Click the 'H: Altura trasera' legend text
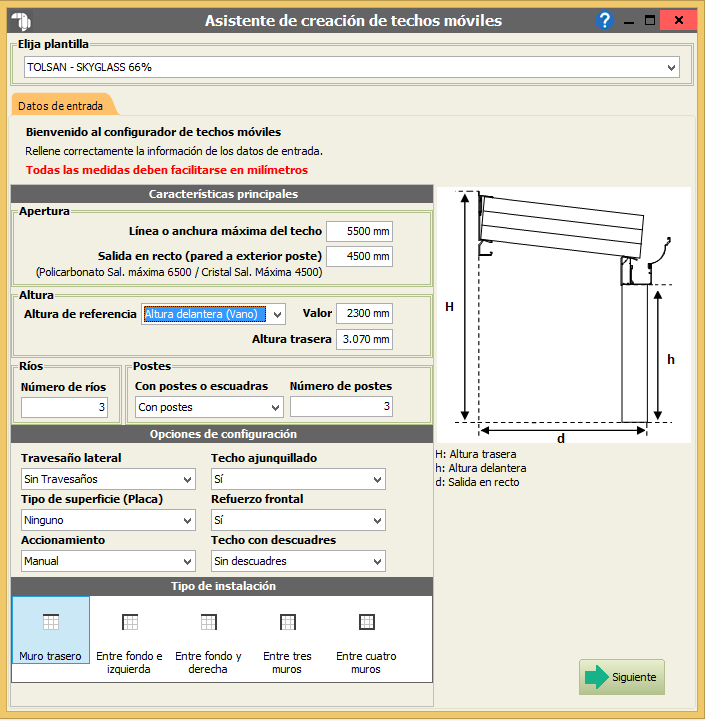Screen dimensions: 705x721 (x=476, y=454)
